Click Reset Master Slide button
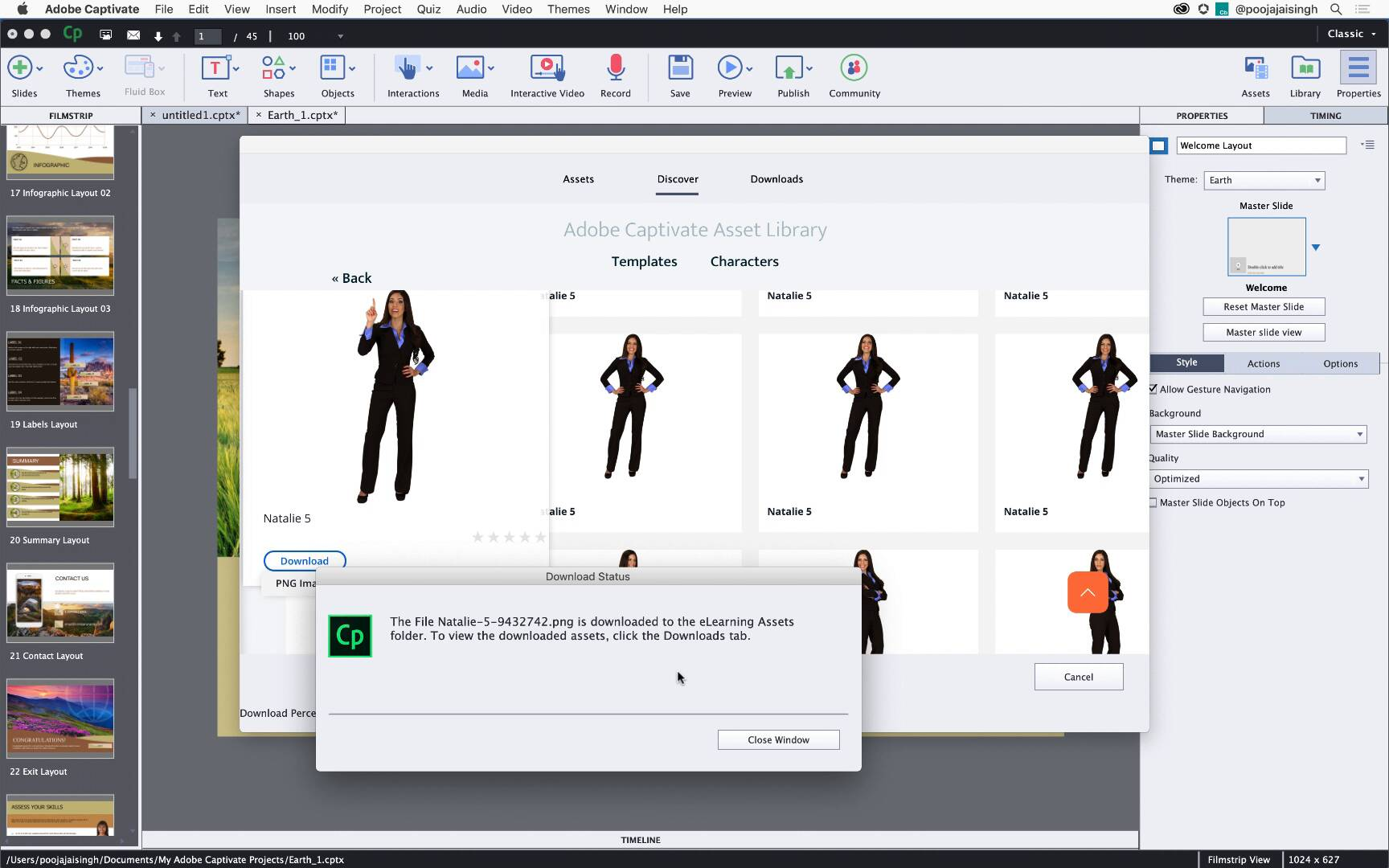The width and height of the screenshot is (1389, 868). coord(1264,306)
